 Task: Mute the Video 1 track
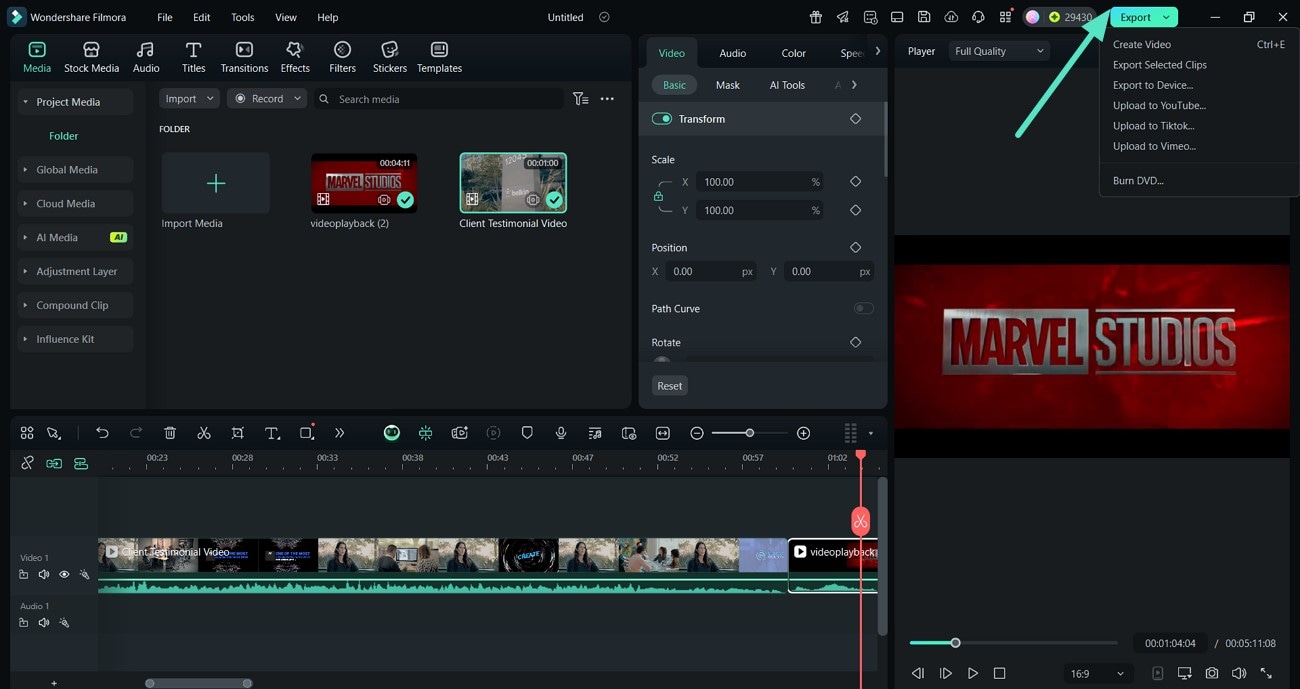coord(44,575)
